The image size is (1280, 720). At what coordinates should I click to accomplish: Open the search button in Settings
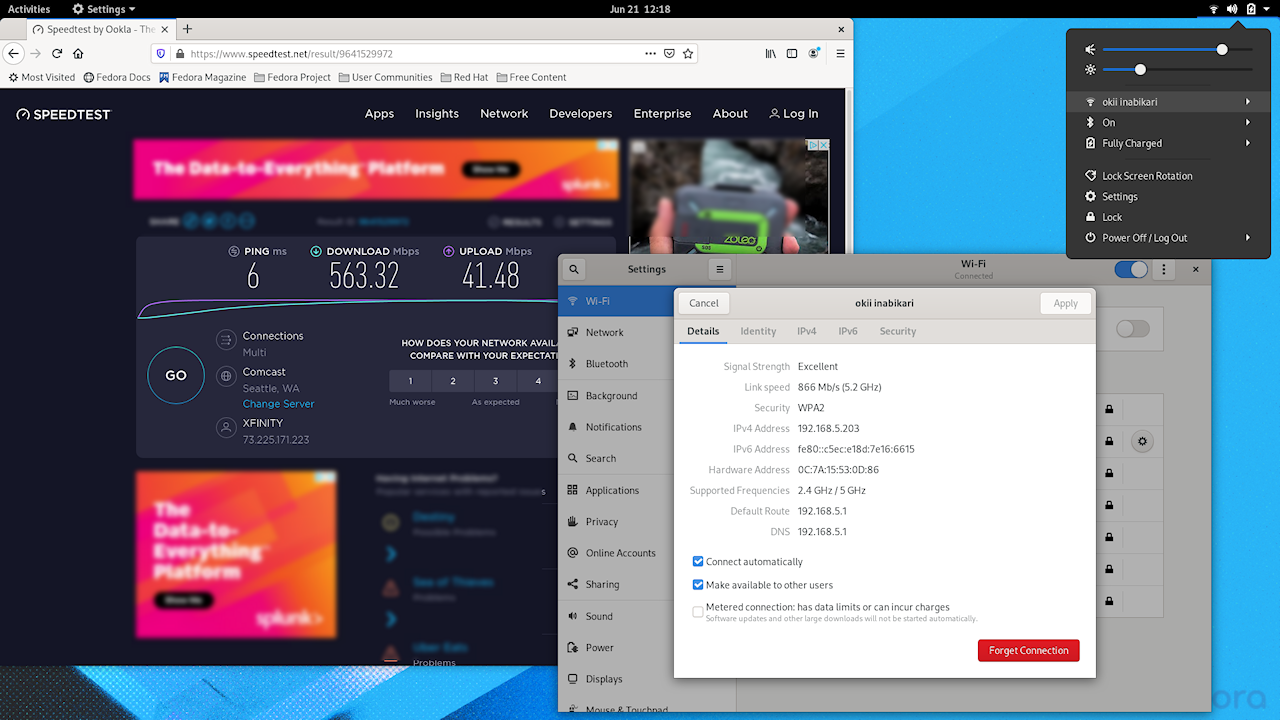[x=574, y=269]
